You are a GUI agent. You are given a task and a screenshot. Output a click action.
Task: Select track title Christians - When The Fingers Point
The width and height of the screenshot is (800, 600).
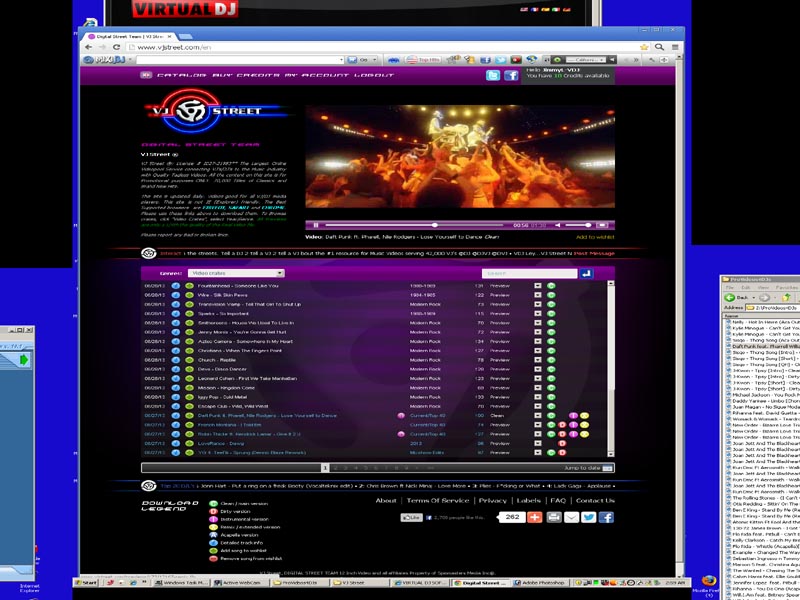240,351
